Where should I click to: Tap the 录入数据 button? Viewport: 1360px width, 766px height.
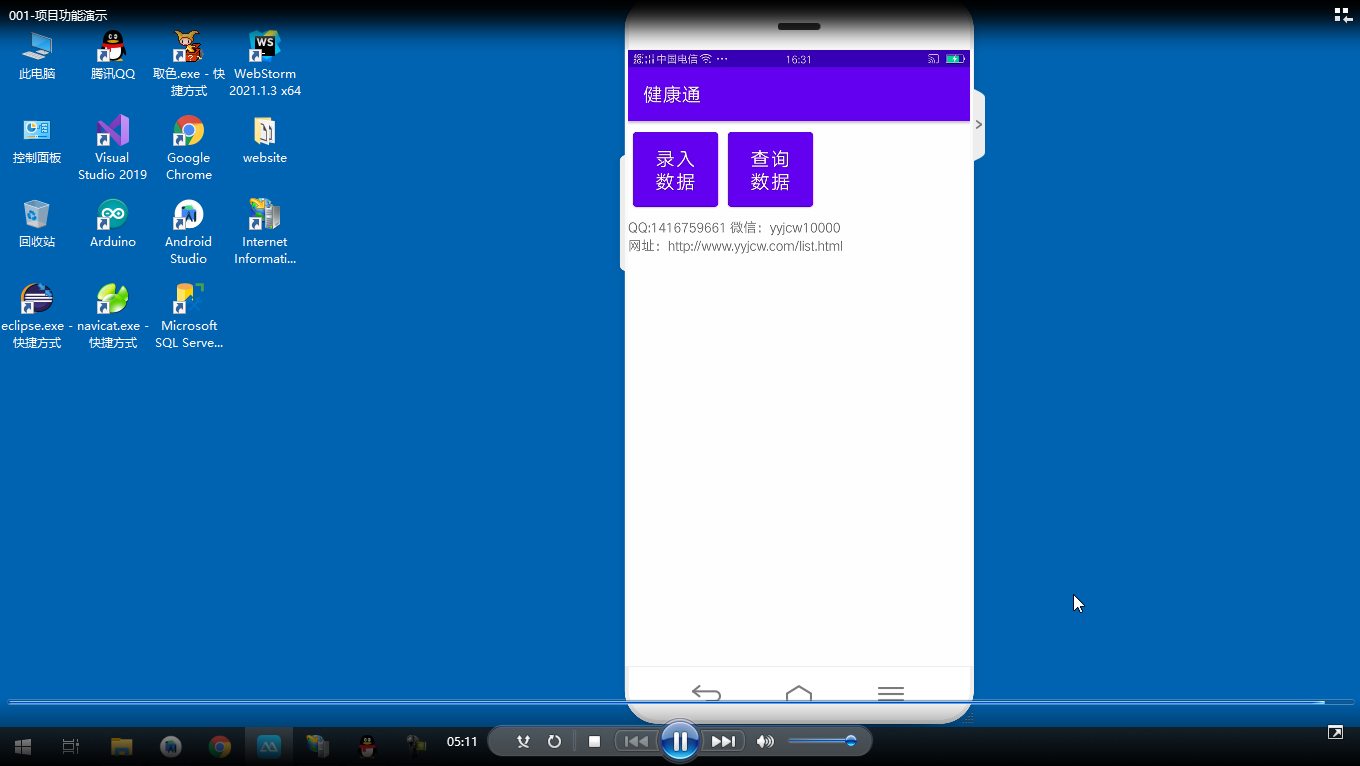675,170
